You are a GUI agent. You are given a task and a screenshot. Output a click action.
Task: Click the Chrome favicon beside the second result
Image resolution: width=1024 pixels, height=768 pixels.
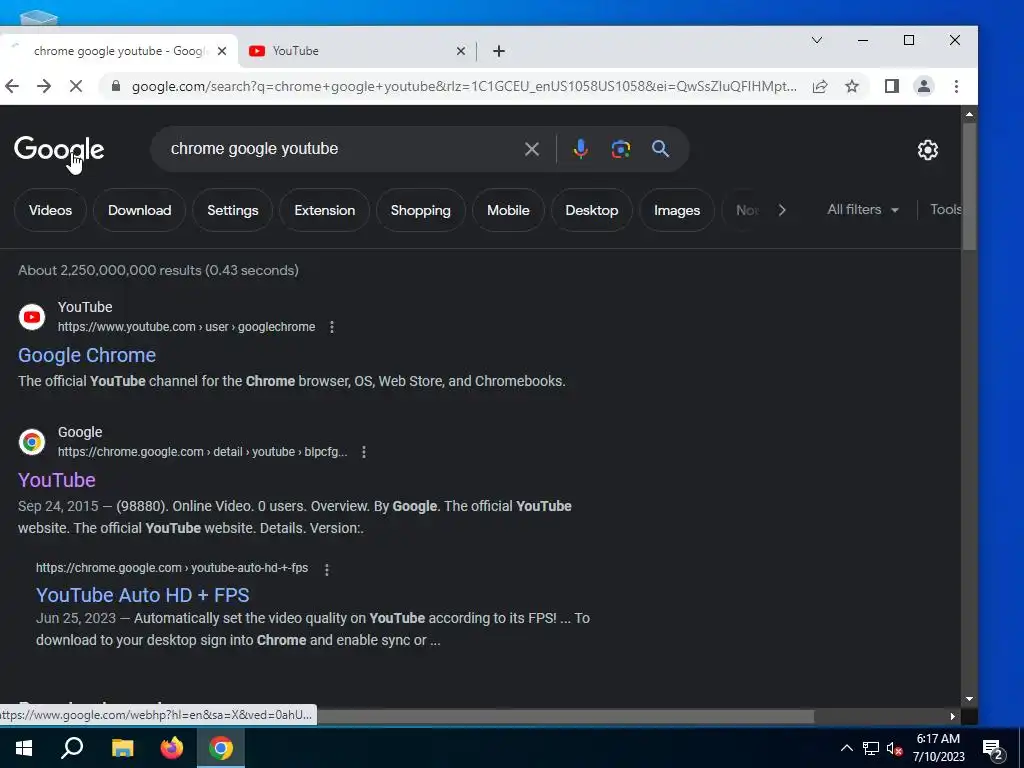(31, 442)
